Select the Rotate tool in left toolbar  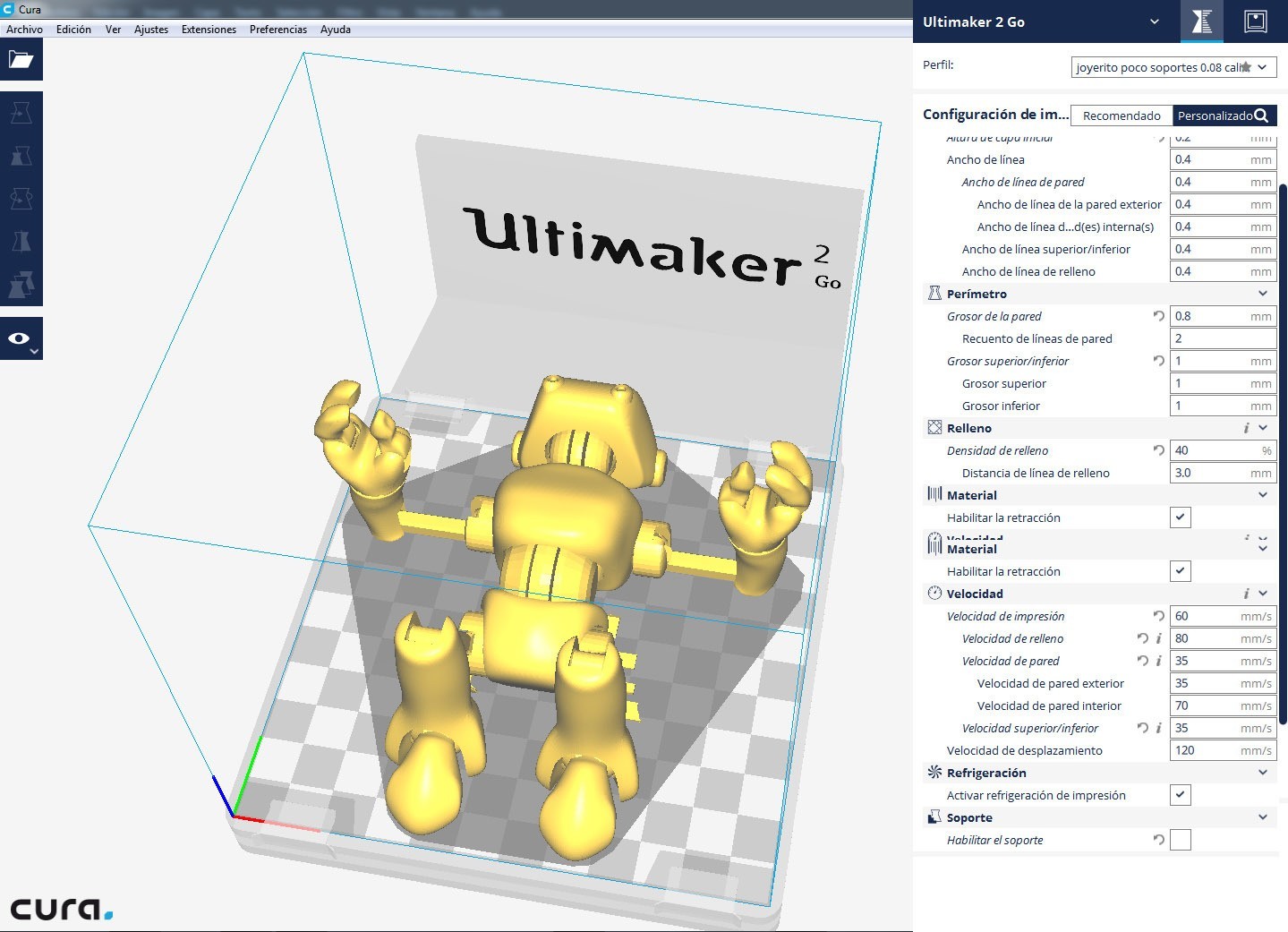click(21, 199)
